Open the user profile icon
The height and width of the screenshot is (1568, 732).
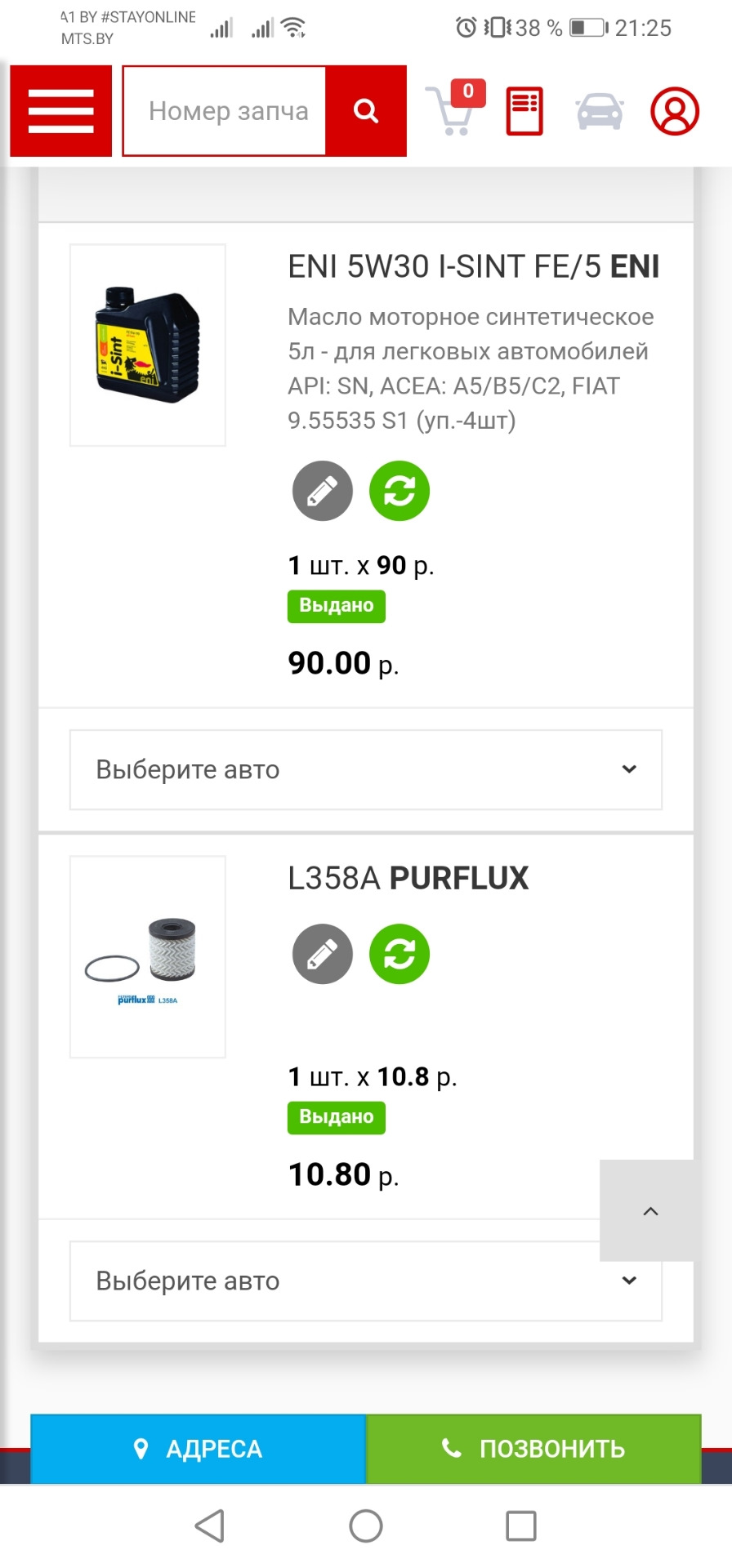pyautogui.click(x=675, y=111)
